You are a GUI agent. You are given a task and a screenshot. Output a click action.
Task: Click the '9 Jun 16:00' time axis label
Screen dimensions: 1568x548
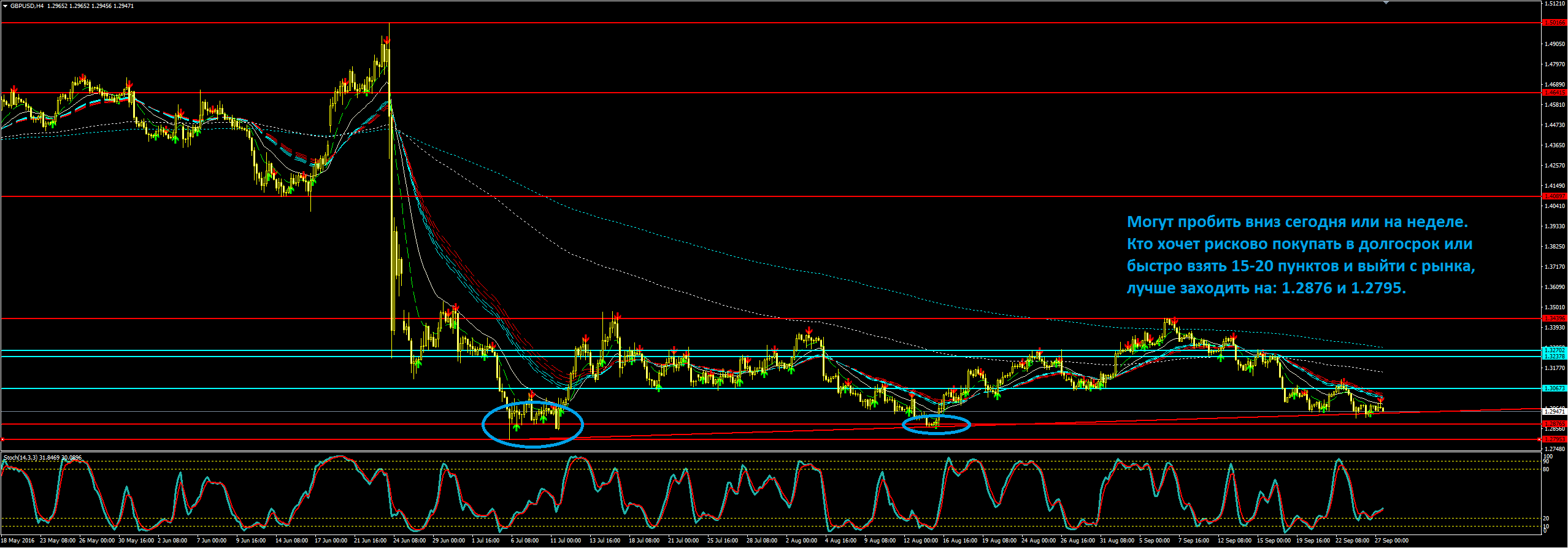pos(251,541)
